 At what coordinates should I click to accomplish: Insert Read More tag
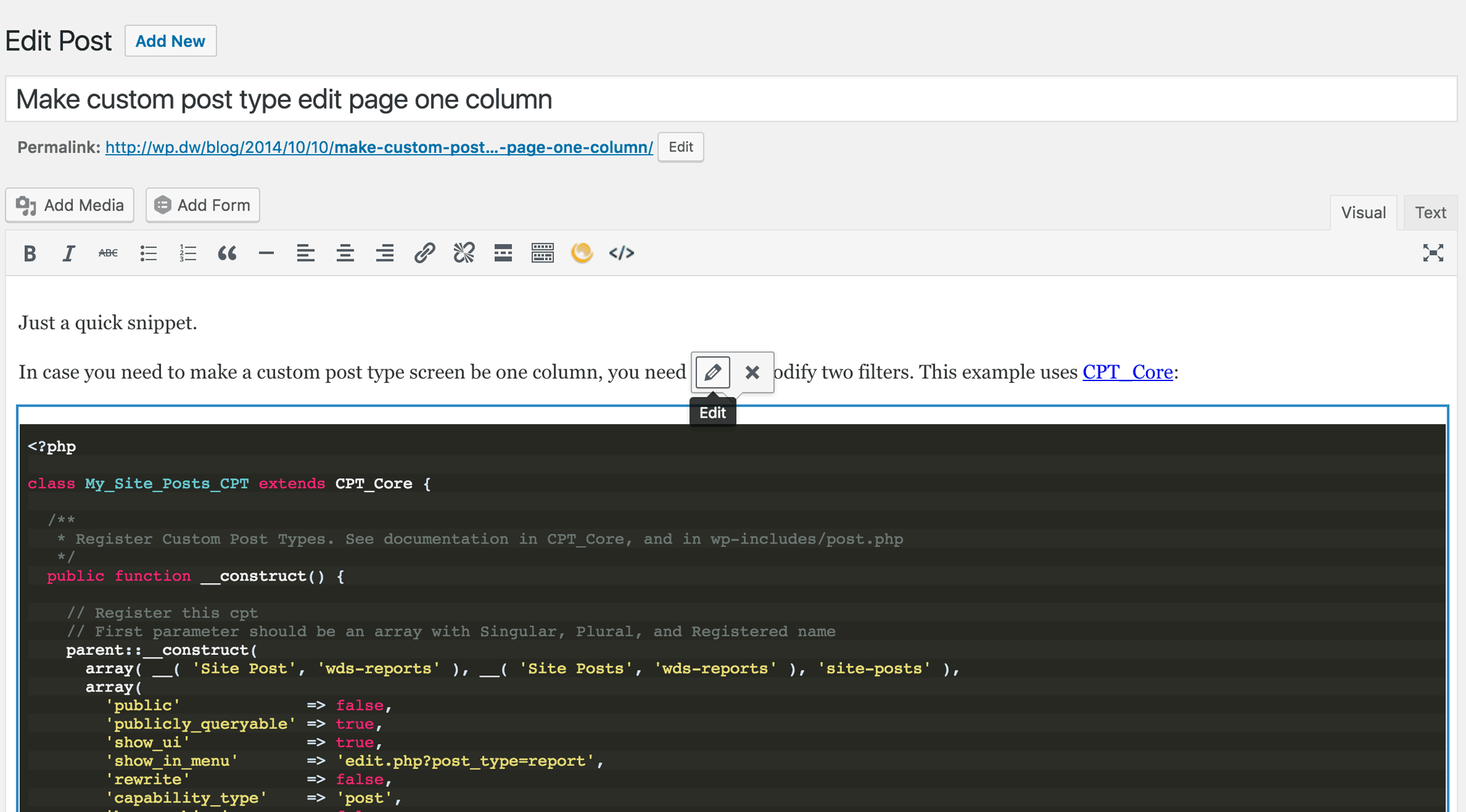coord(503,253)
